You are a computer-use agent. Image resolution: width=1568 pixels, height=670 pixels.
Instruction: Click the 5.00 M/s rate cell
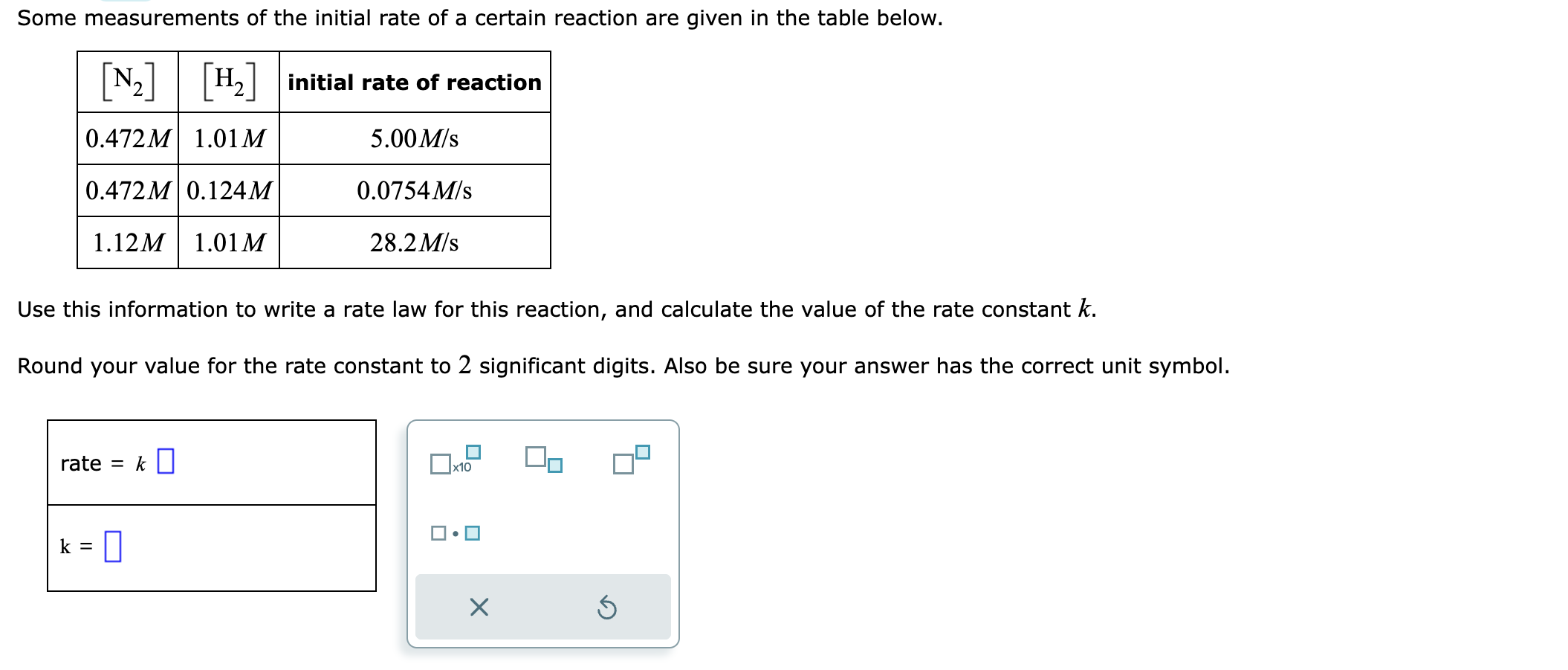(x=415, y=138)
